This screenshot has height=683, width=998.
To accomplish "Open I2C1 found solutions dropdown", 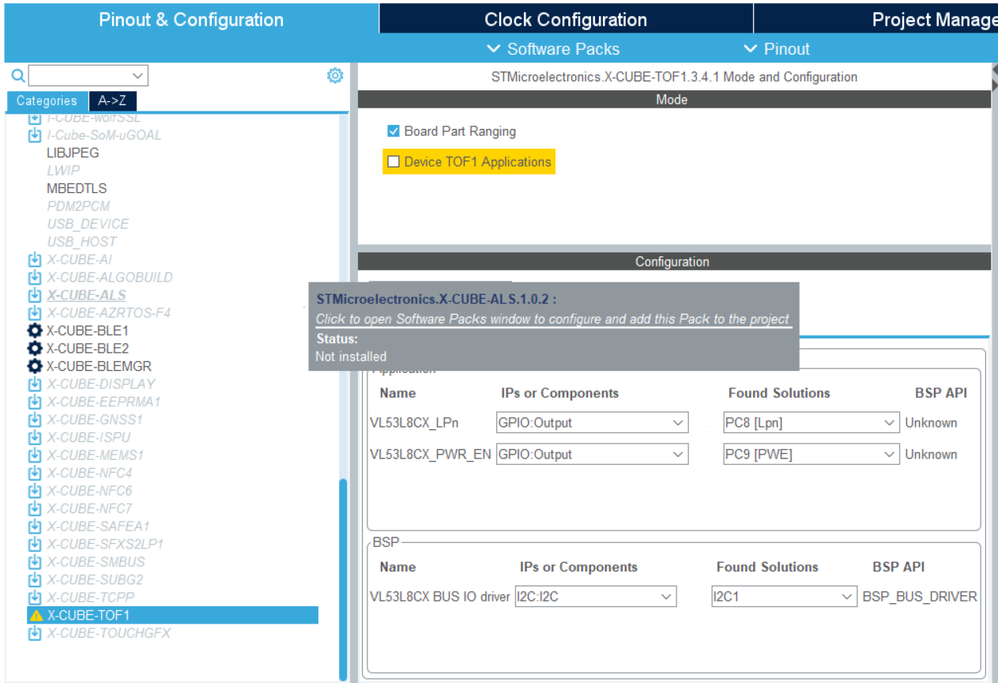I will point(784,596).
